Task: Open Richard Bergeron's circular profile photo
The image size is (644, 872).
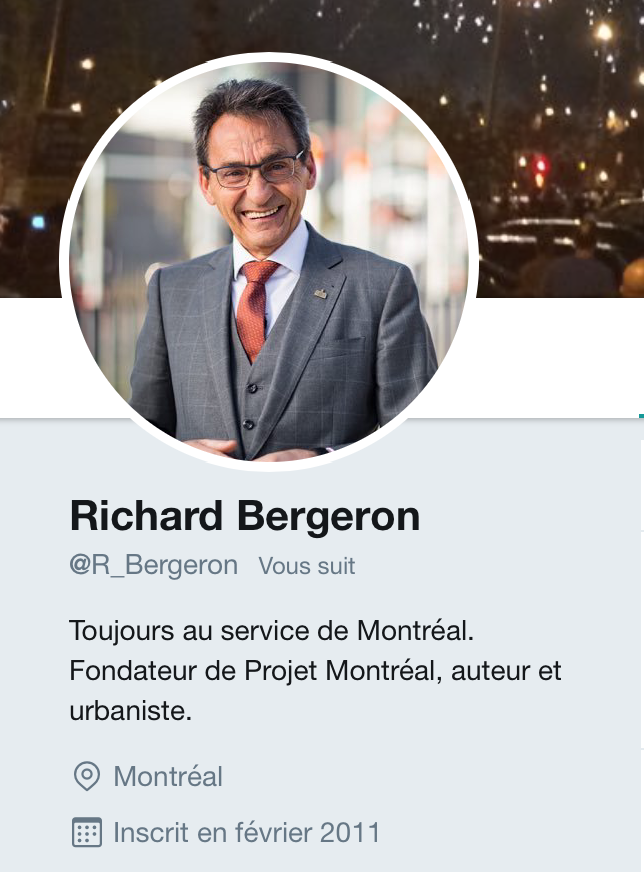Action: [269, 261]
